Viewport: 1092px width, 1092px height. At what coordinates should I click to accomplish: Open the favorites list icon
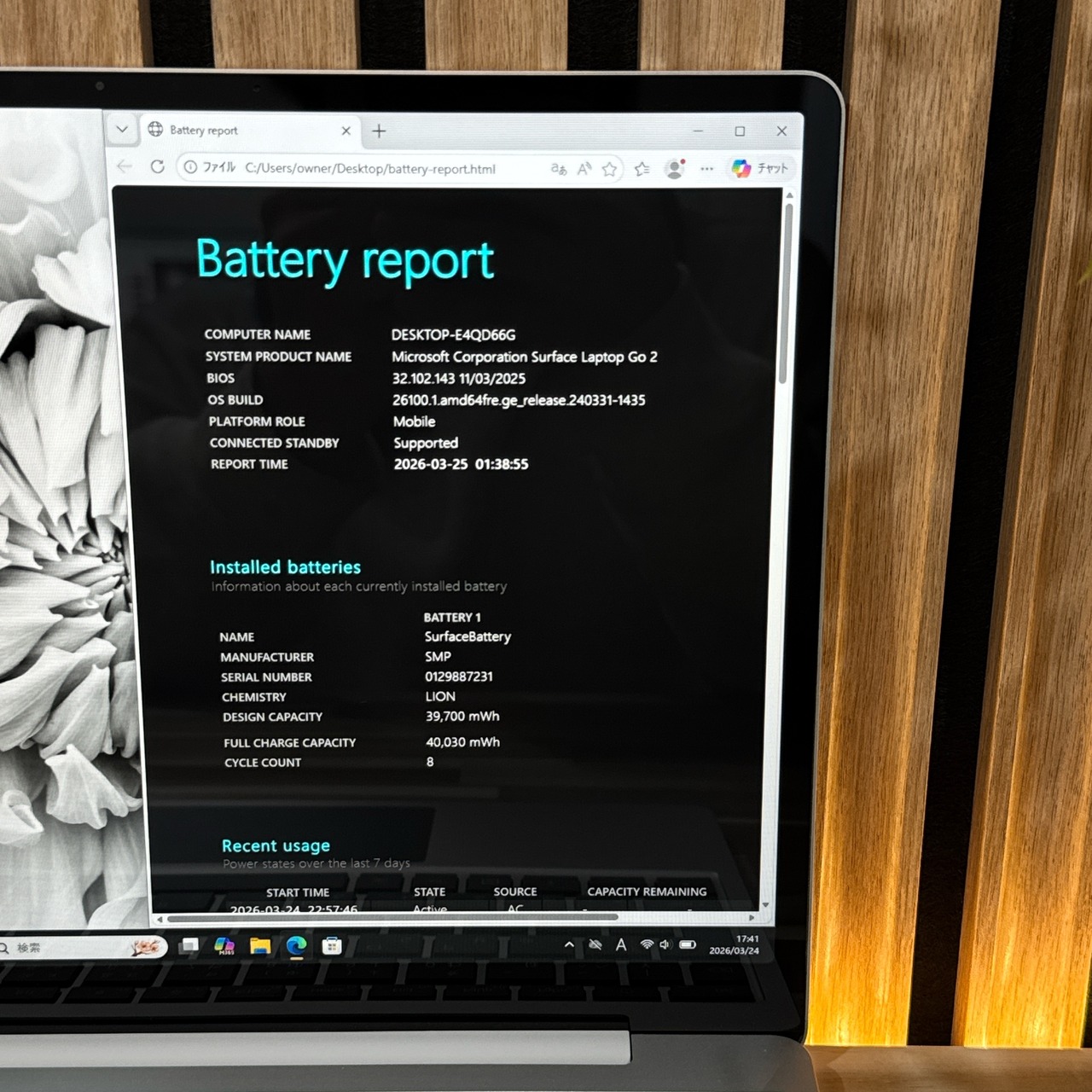click(642, 169)
